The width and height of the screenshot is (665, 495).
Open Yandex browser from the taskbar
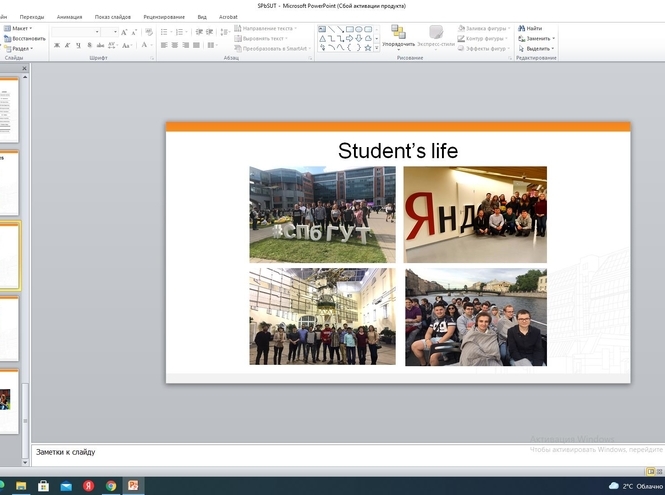(88, 486)
